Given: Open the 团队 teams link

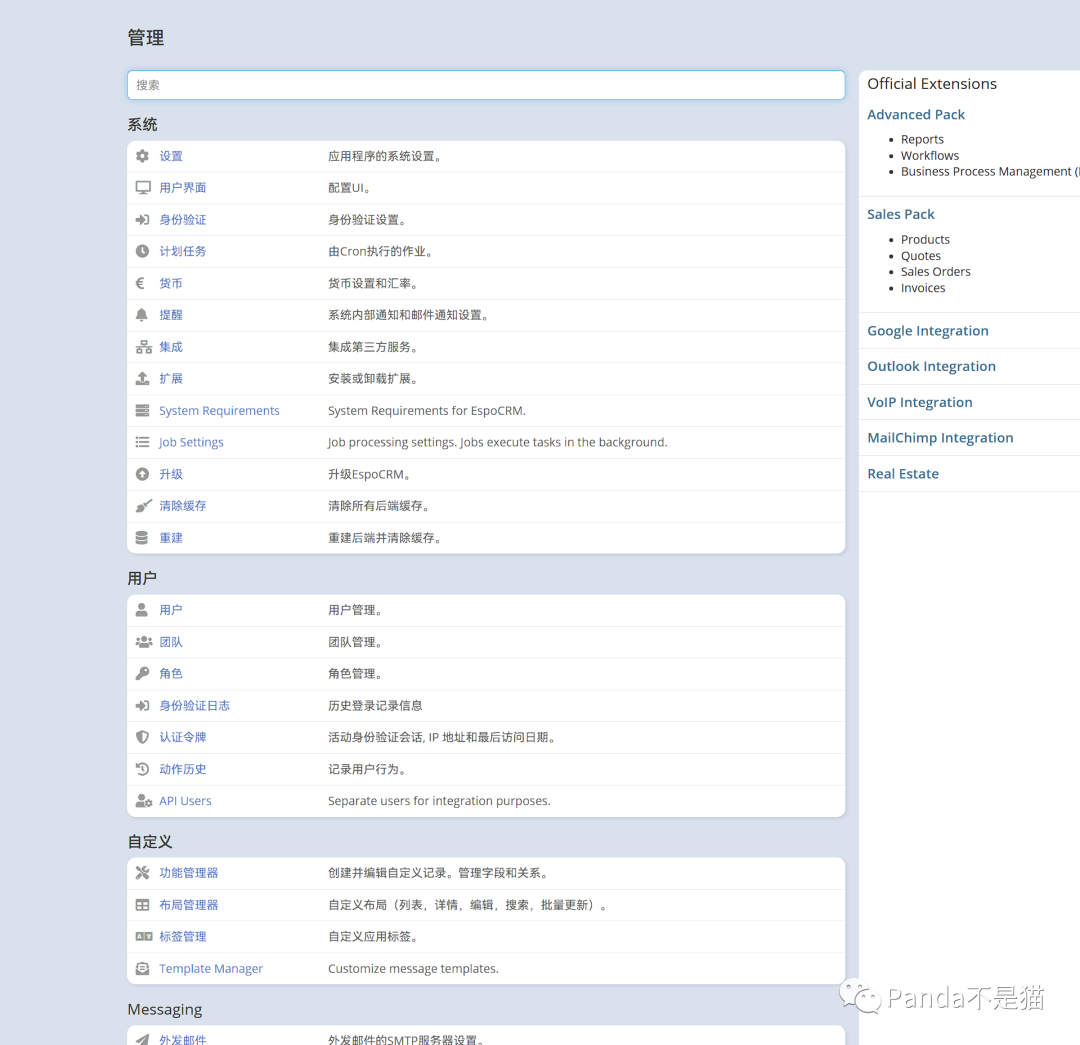Looking at the screenshot, I should pyautogui.click(x=171, y=642).
